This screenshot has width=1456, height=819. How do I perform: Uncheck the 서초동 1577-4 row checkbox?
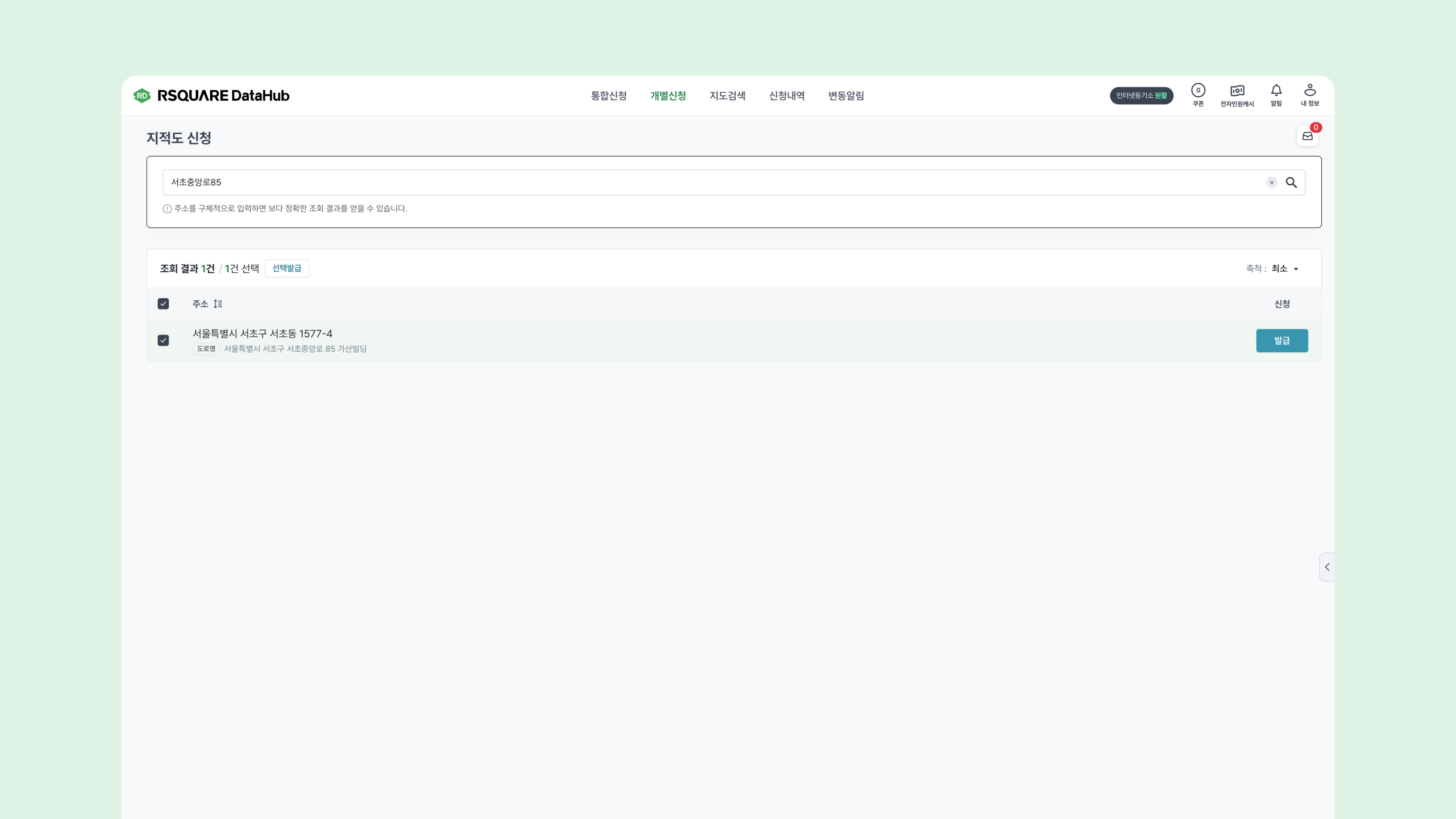(163, 340)
